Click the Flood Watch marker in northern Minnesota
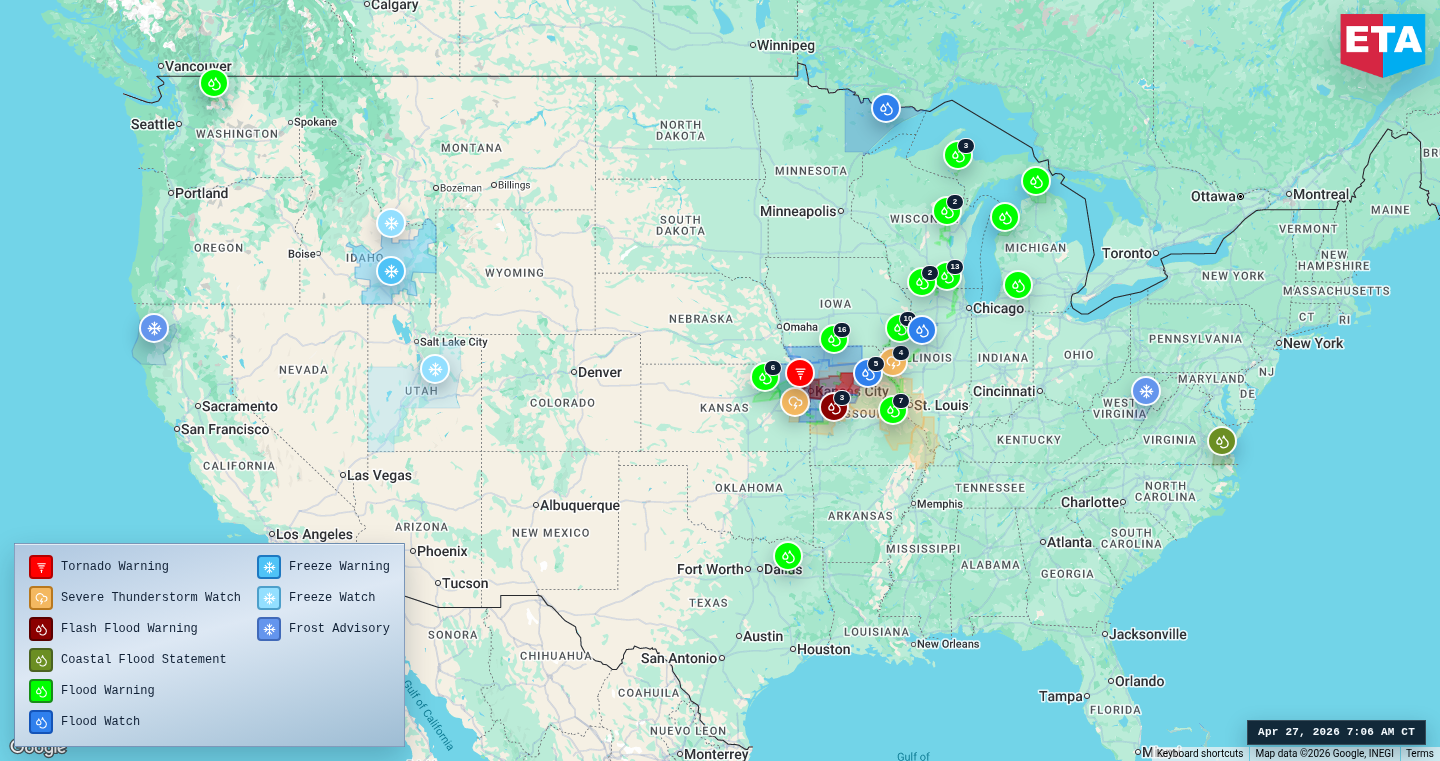The height and width of the screenshot is (761, 1440). pyautogui.click(x=884, y=108)
